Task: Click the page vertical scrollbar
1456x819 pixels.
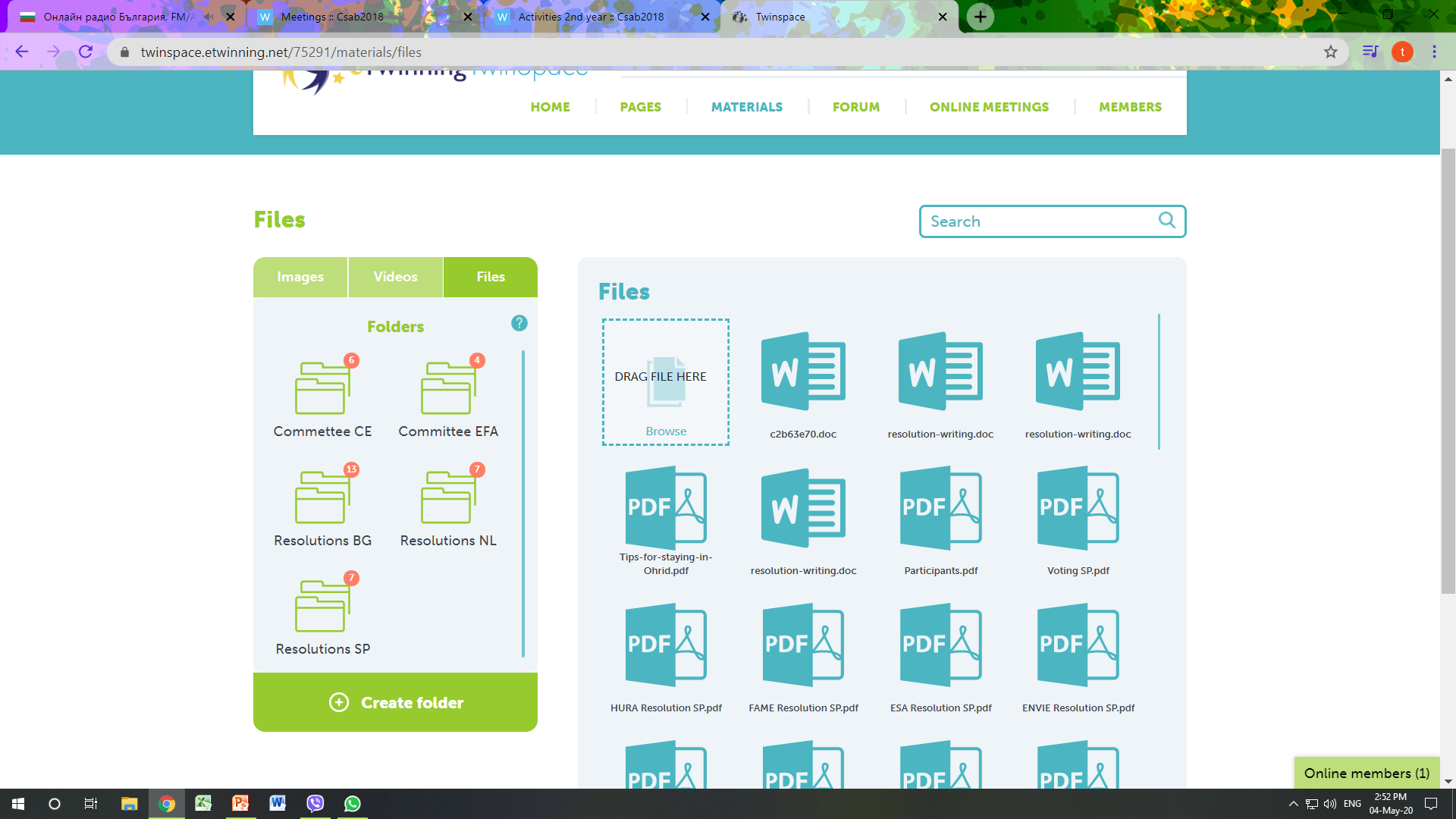Action: pos(1448,372)
